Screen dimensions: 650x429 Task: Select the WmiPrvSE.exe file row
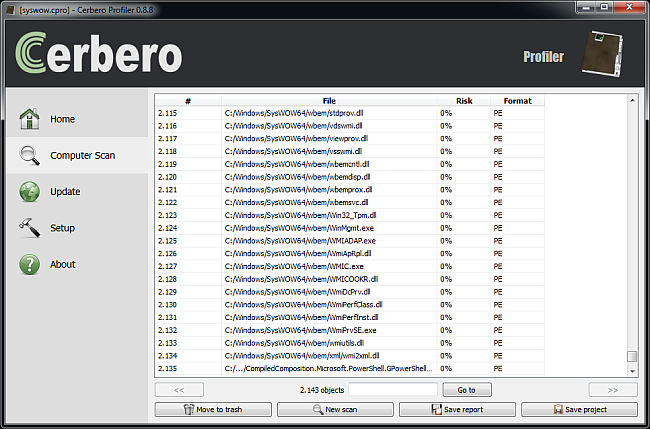click(350, 330)
